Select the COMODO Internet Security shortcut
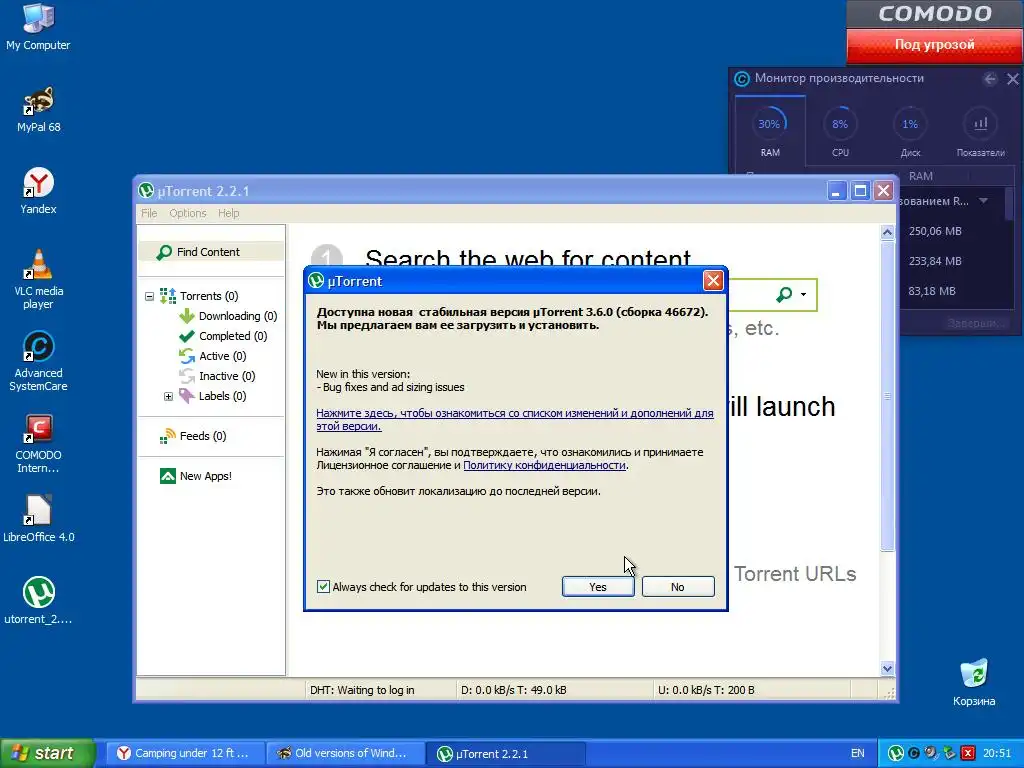 tap(39, 443)
